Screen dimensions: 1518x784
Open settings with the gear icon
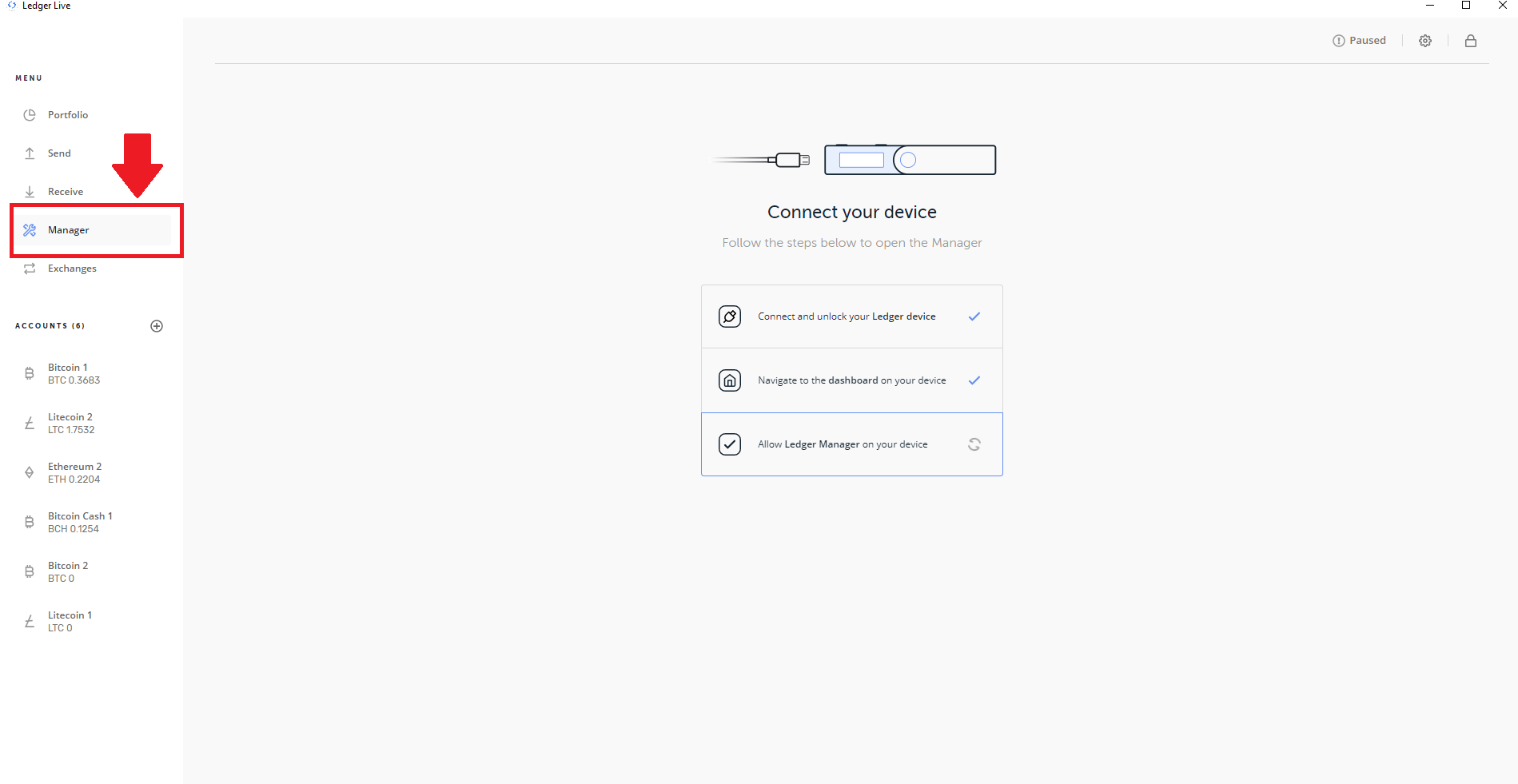click(1425, 41)
